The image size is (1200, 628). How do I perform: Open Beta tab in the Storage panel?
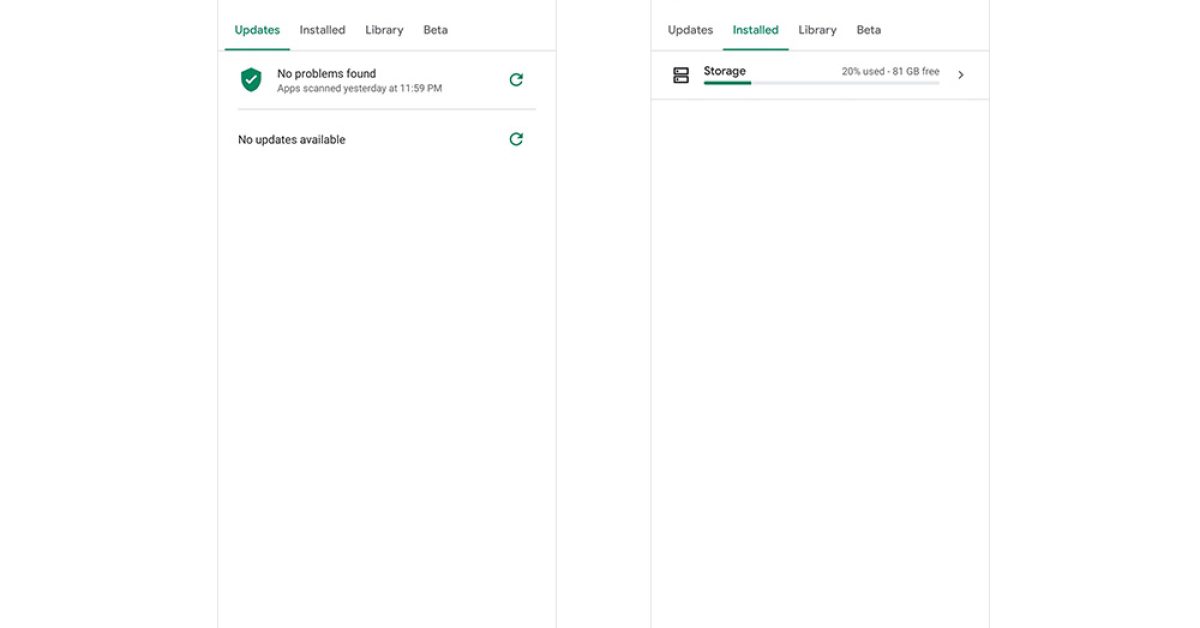pos(868,30)
